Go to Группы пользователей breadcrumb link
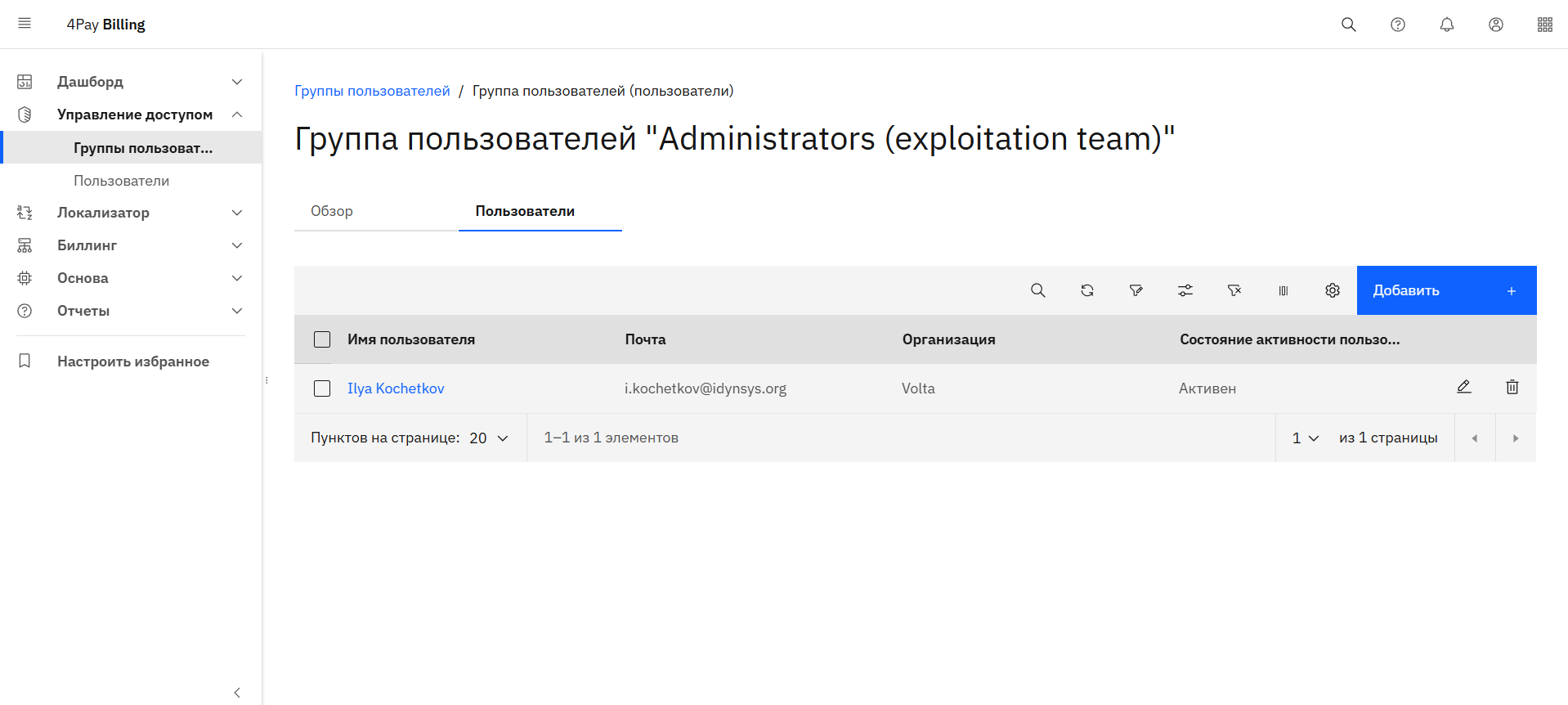 point(372,91)
